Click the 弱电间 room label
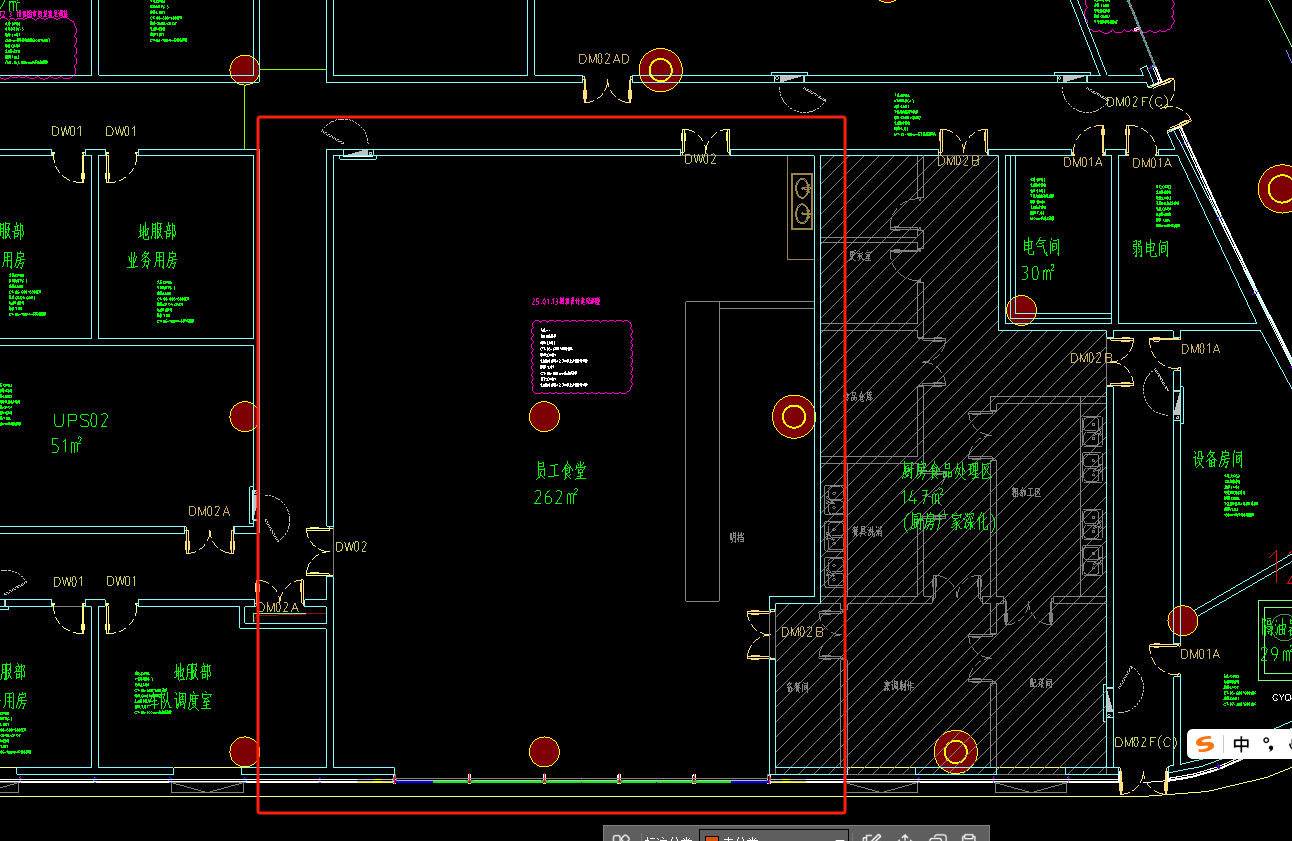 1150,248
